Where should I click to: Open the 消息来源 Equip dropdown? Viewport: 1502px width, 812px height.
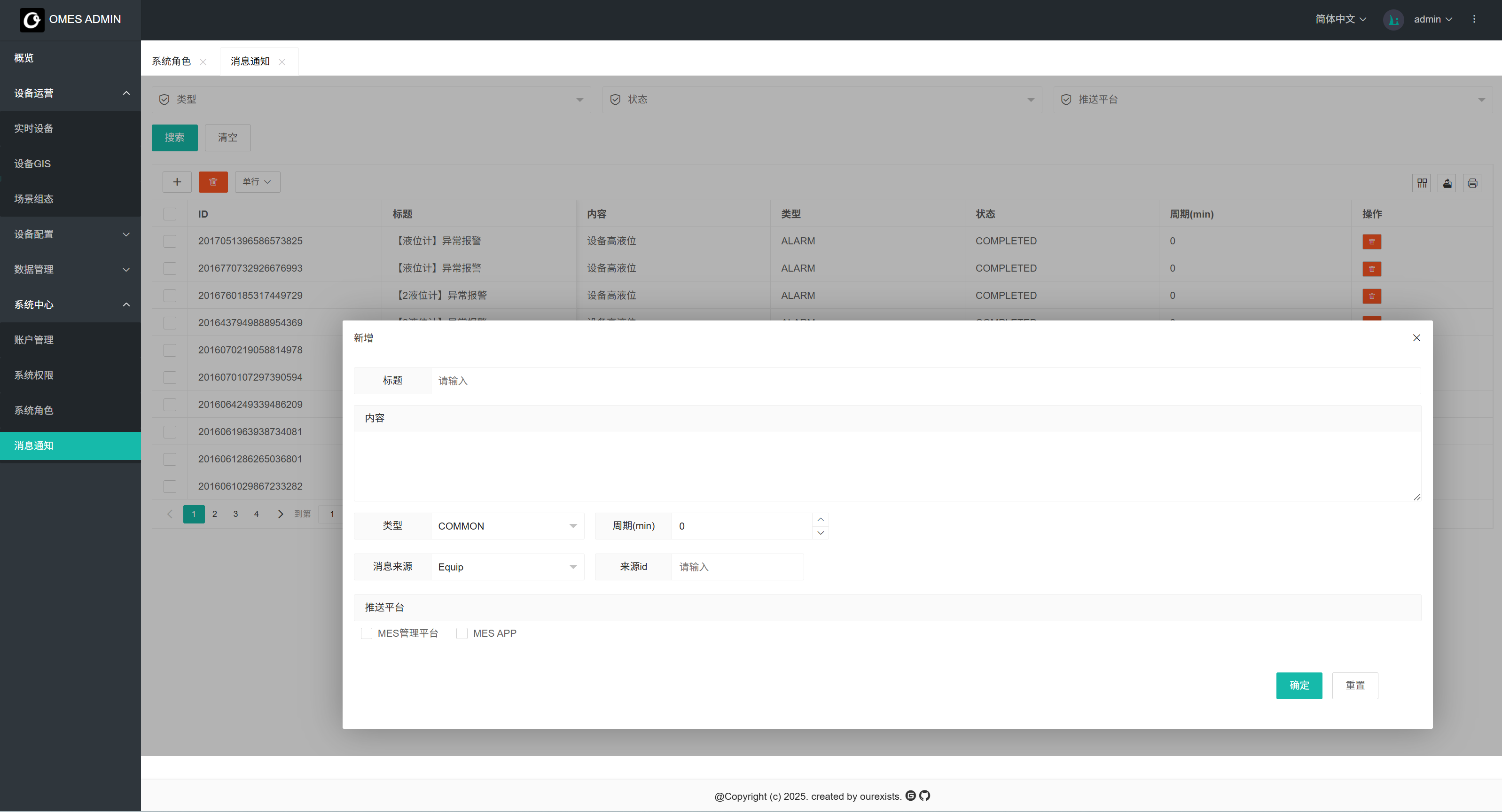(507, 567)
